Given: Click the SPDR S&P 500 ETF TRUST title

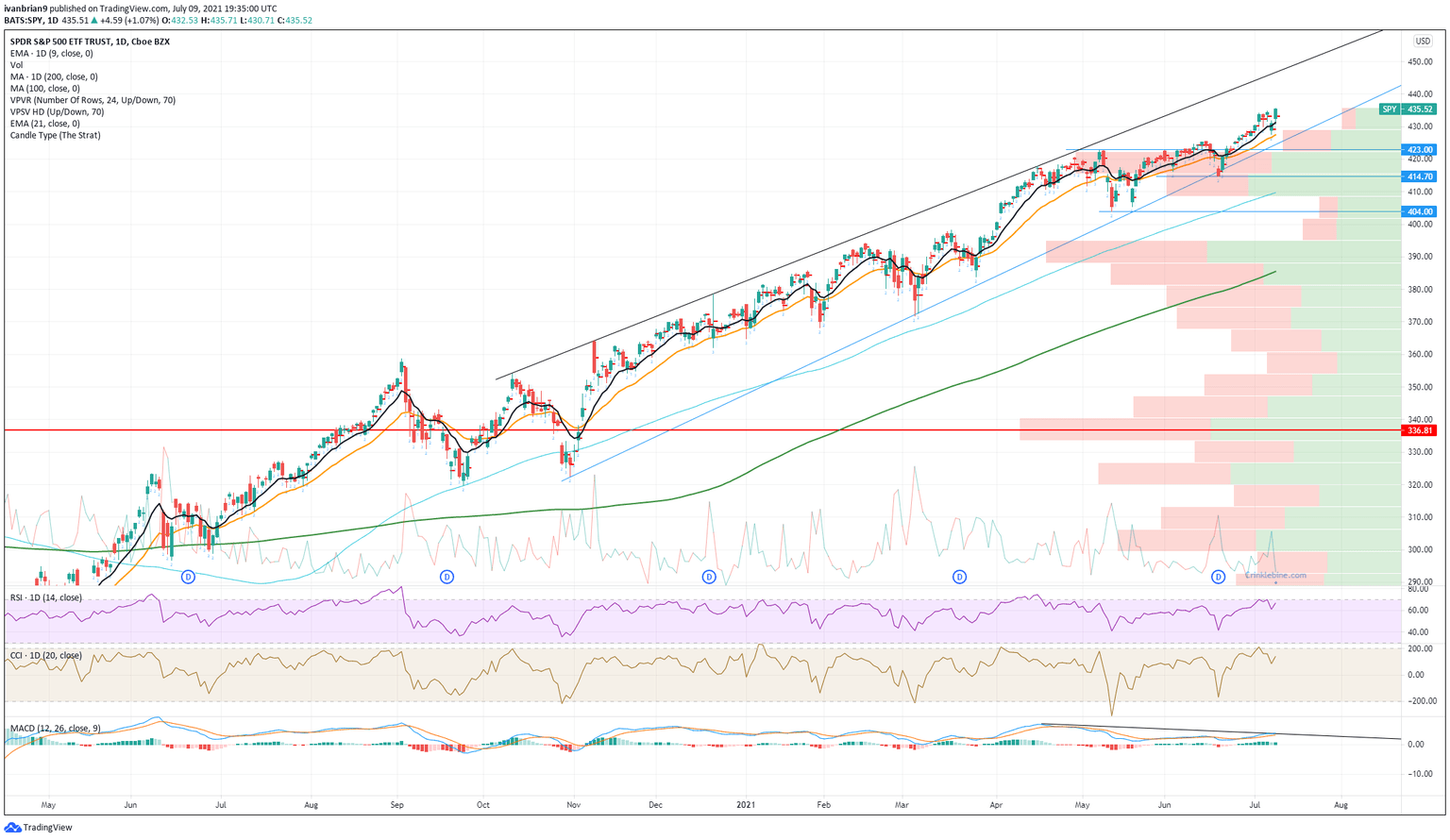Looking at the screenshot, I should click(x=90, y=42).
